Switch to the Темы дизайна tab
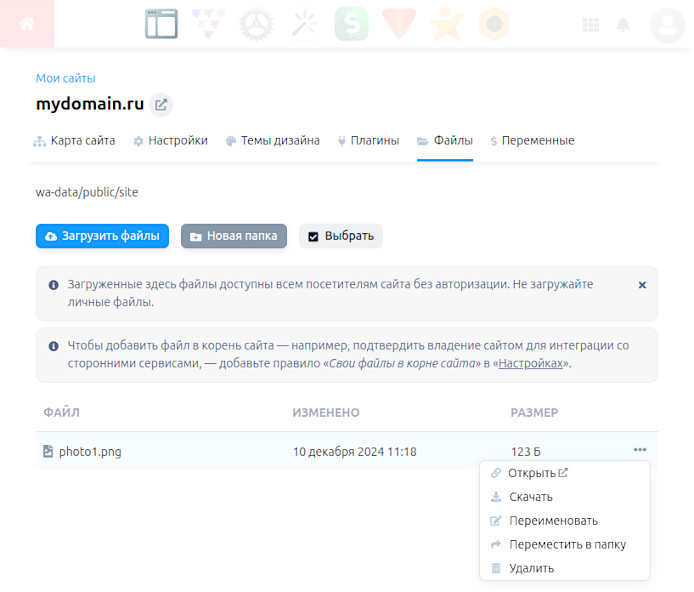Image resolution: width=694 pixels, height=592 pixels. (272, 141)
